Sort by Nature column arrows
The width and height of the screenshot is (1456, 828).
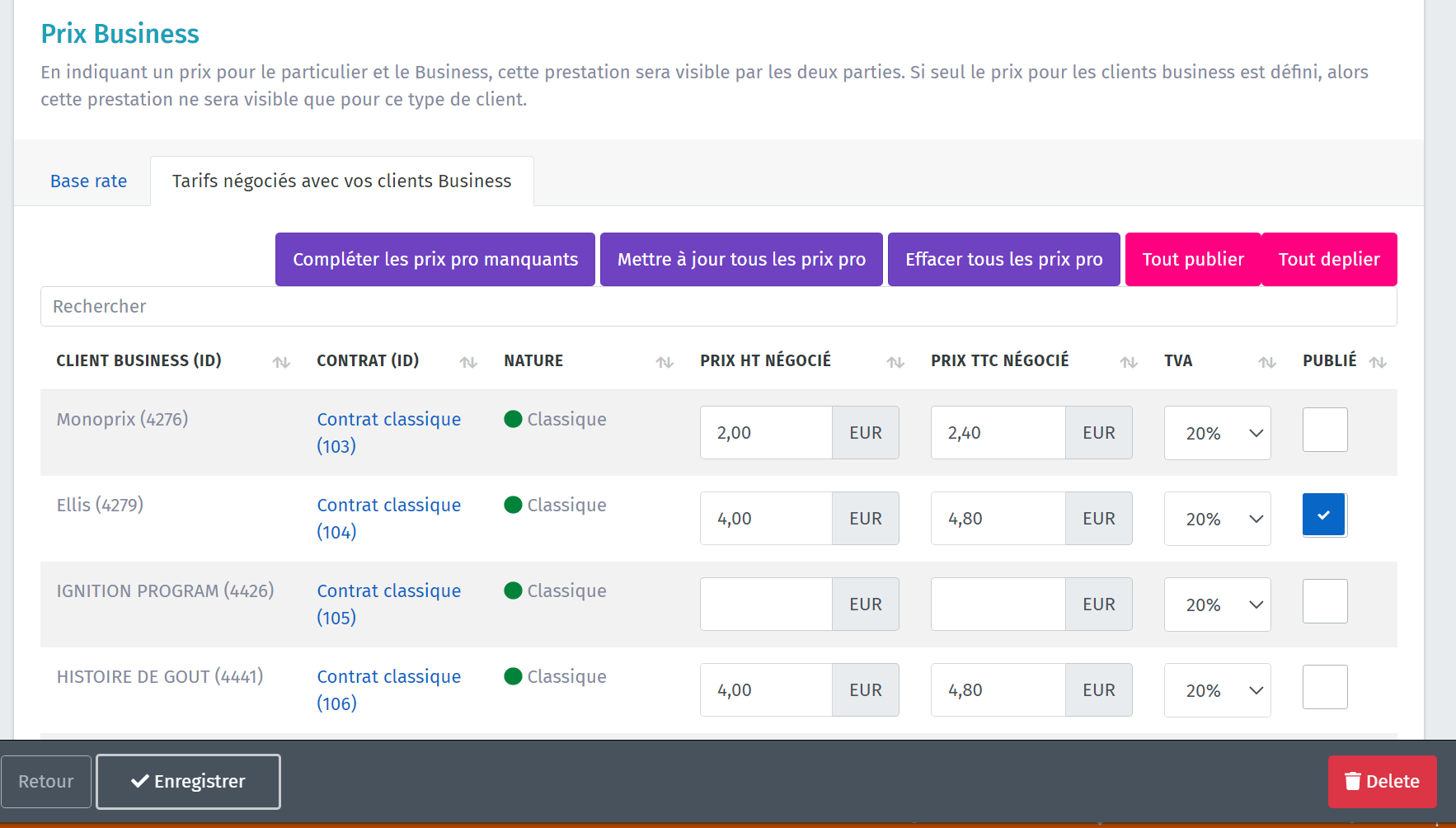tap(665, 362)
